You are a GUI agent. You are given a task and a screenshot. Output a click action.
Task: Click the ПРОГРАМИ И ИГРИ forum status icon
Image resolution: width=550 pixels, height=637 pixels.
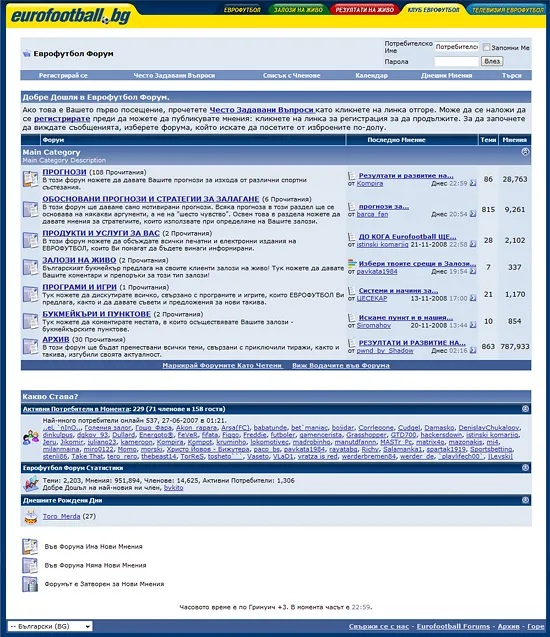coord(30,294)
